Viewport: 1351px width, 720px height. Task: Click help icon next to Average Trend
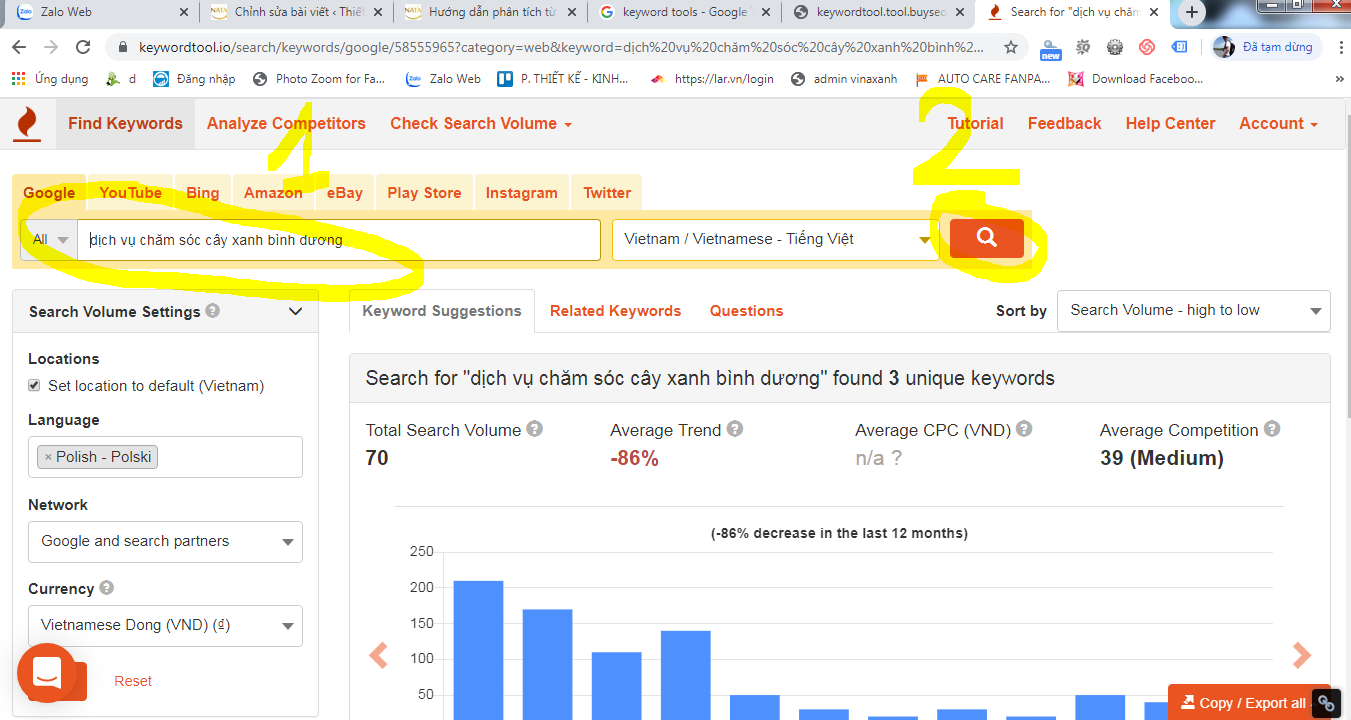tap(735, 429)
